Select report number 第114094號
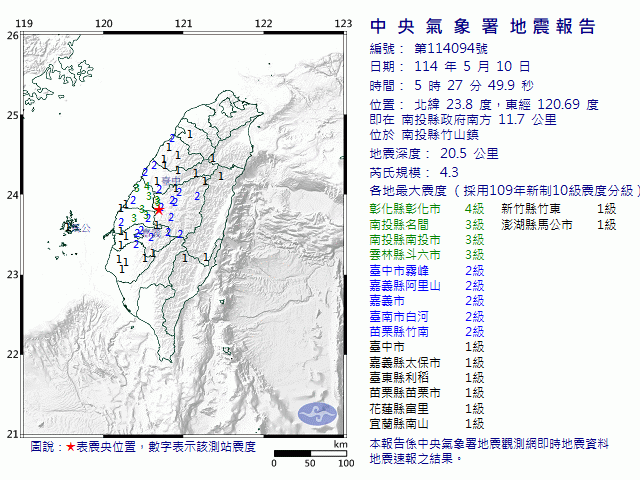Viewport: 640px width, 480px height. click(x=451, y=49)
